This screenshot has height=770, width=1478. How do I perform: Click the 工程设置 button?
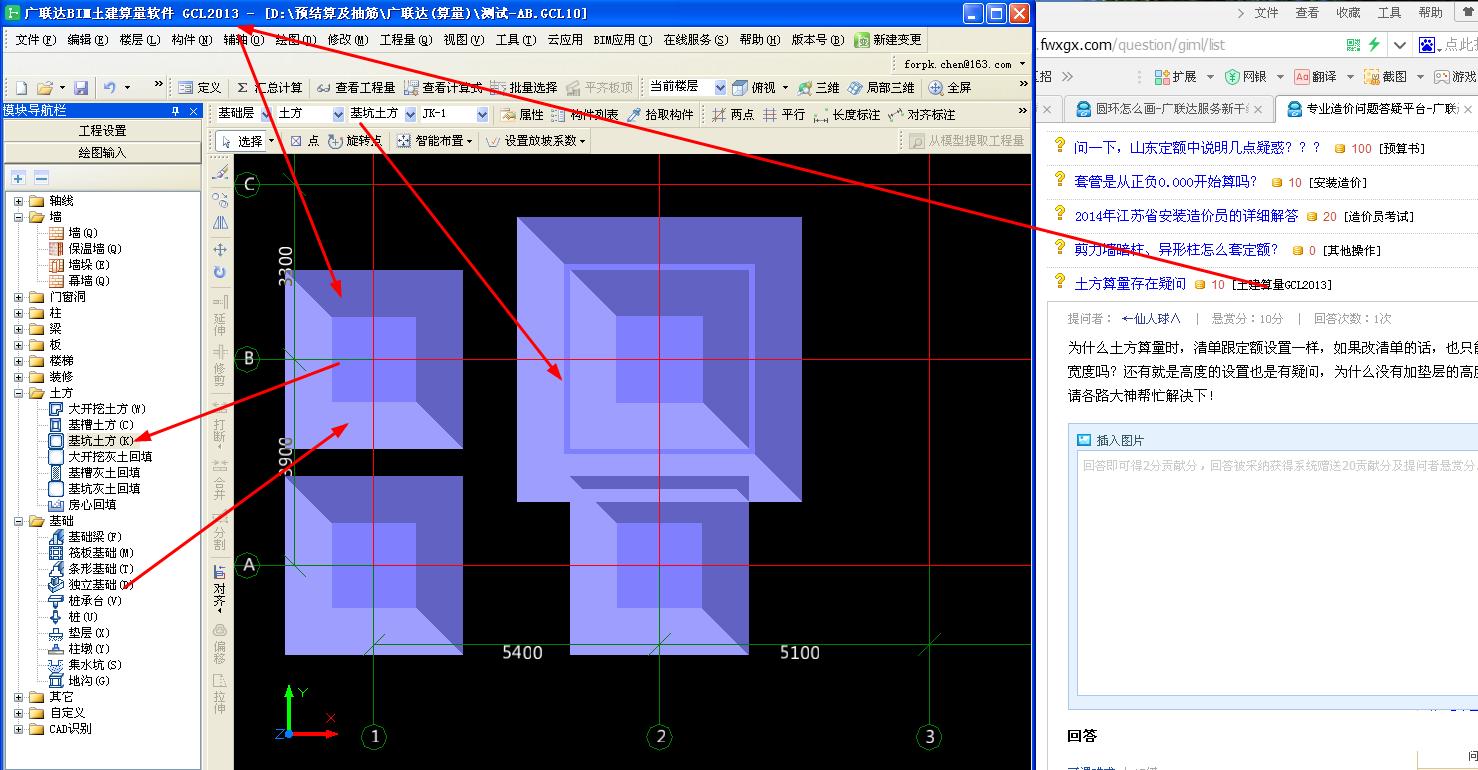[102, 131]
